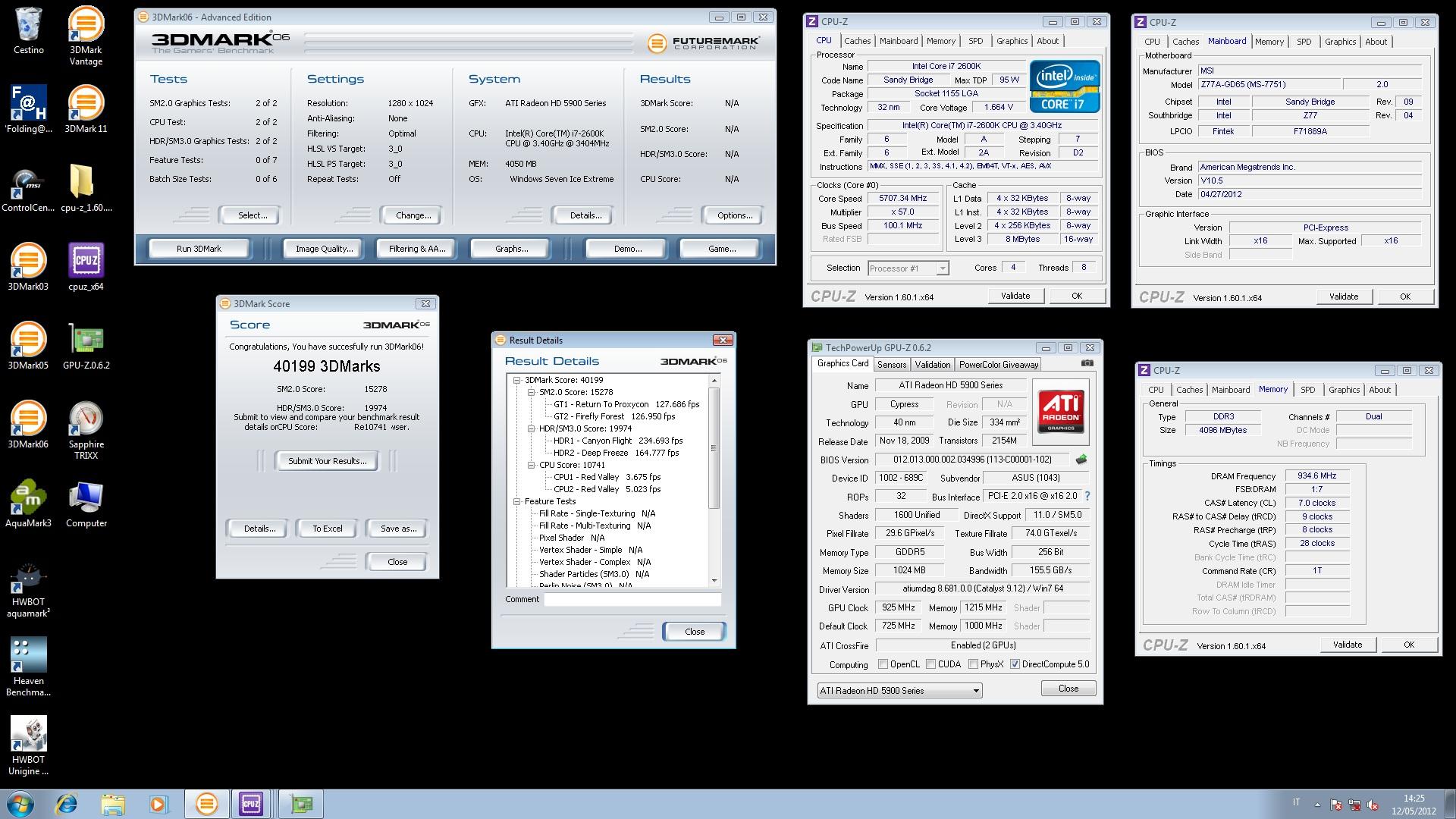Switch to GPU-Z taskbar button
The width and height of the screenshot is (1456, 819).
(x=301, y=804)
